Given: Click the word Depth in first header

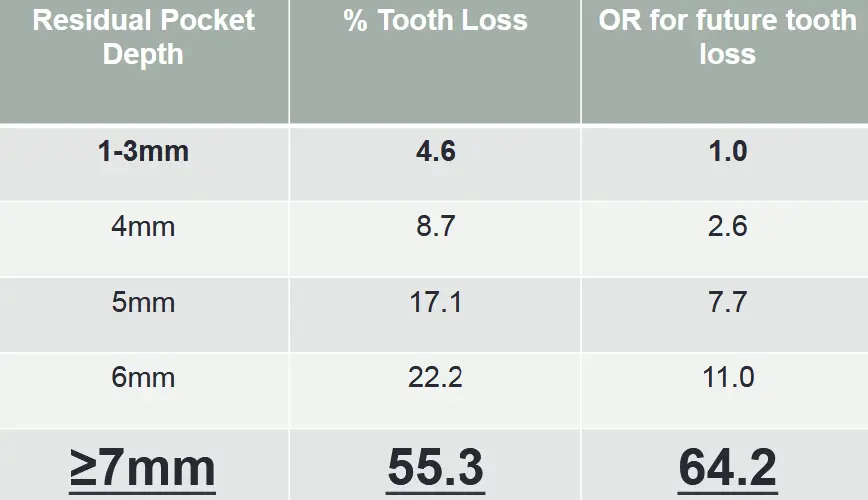Looking at the screenshot, I should [143, 54].
